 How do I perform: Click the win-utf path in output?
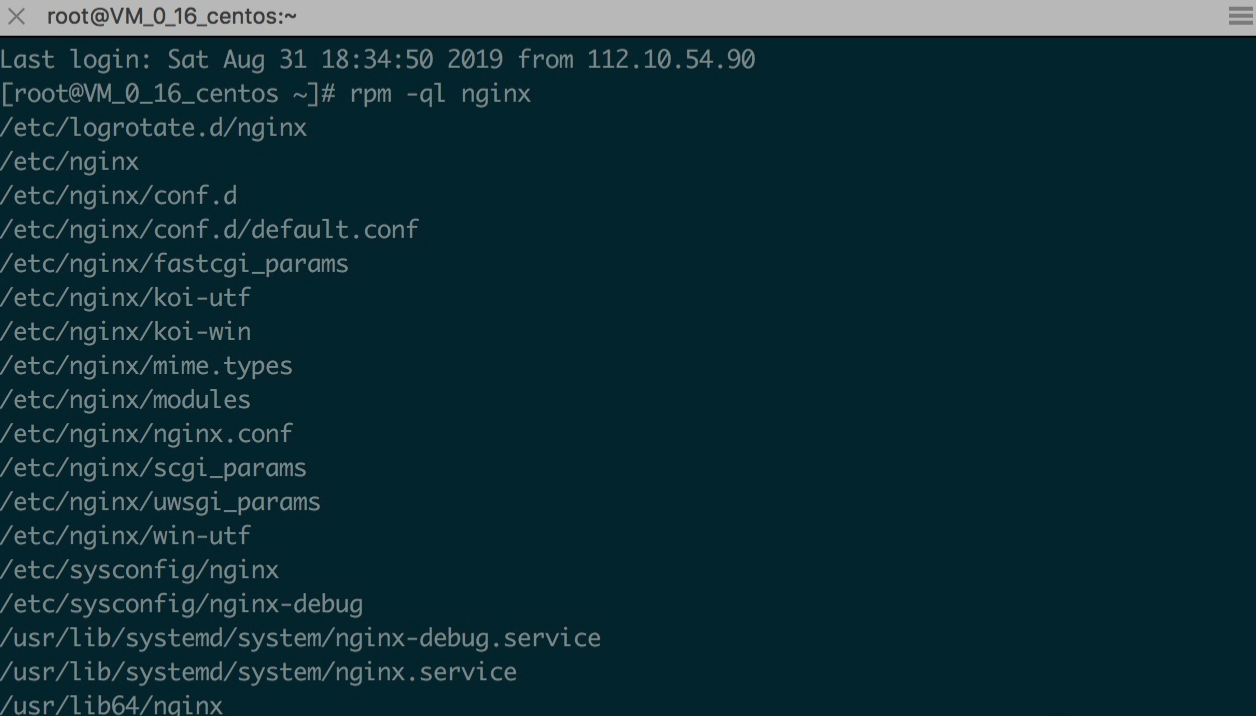pos(125,535)
